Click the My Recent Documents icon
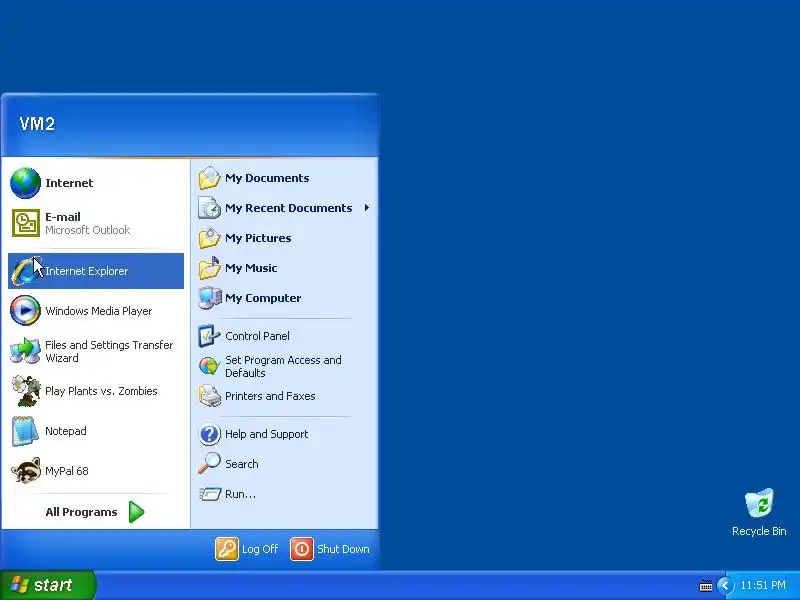 (209, 208)
